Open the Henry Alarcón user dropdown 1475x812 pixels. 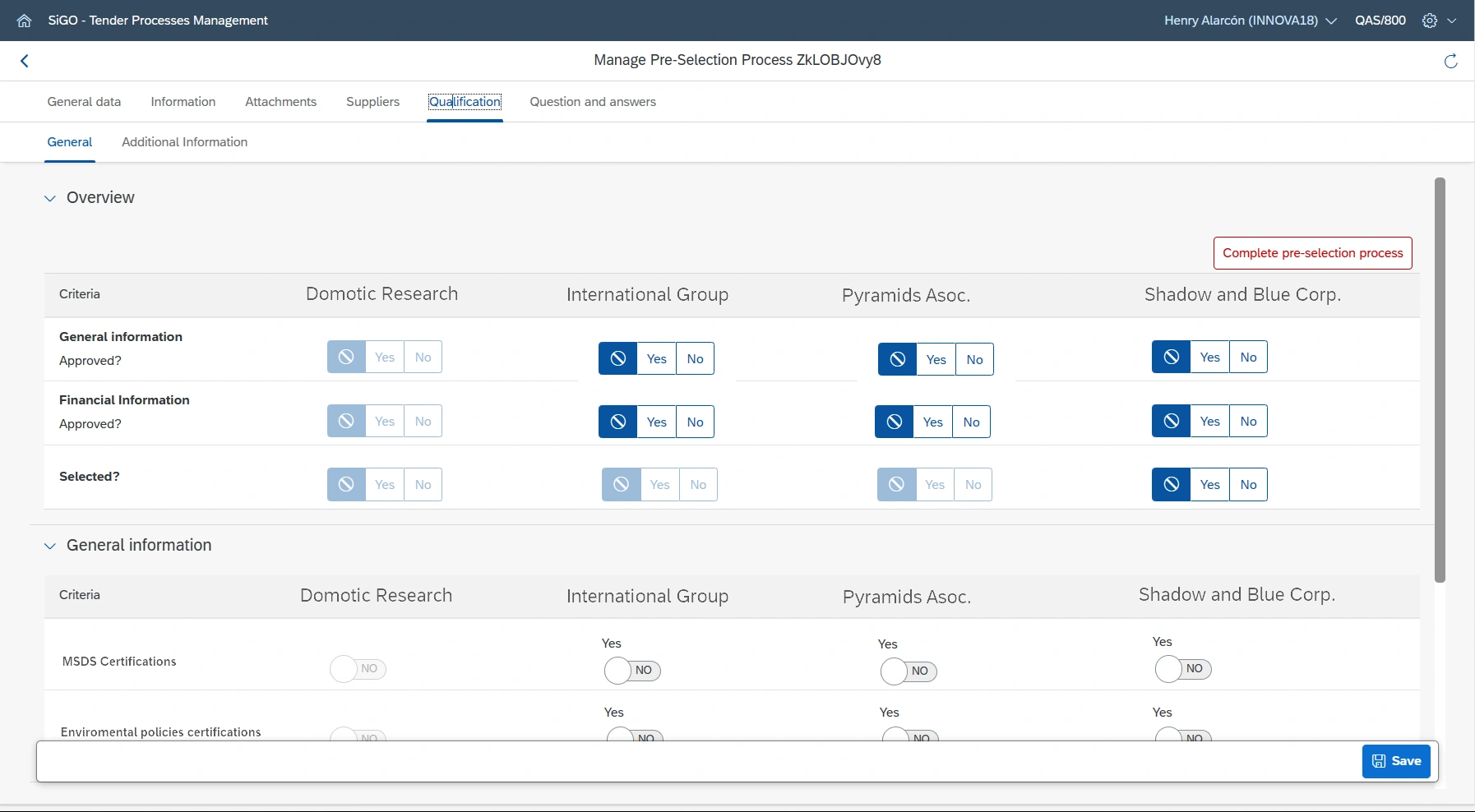click(1250, 21)
